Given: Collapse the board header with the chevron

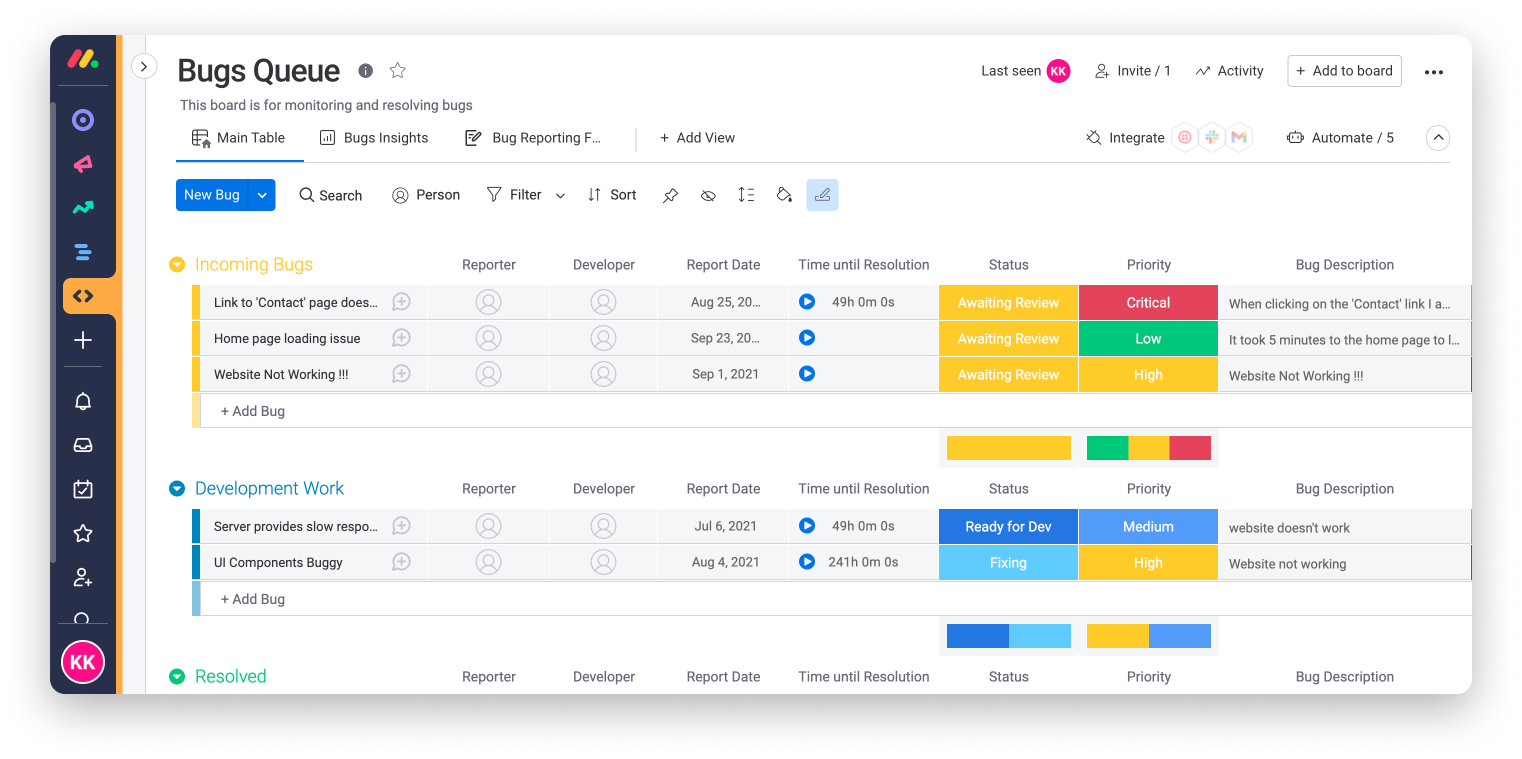Looking at the screenshot, I should [1437, 138].
